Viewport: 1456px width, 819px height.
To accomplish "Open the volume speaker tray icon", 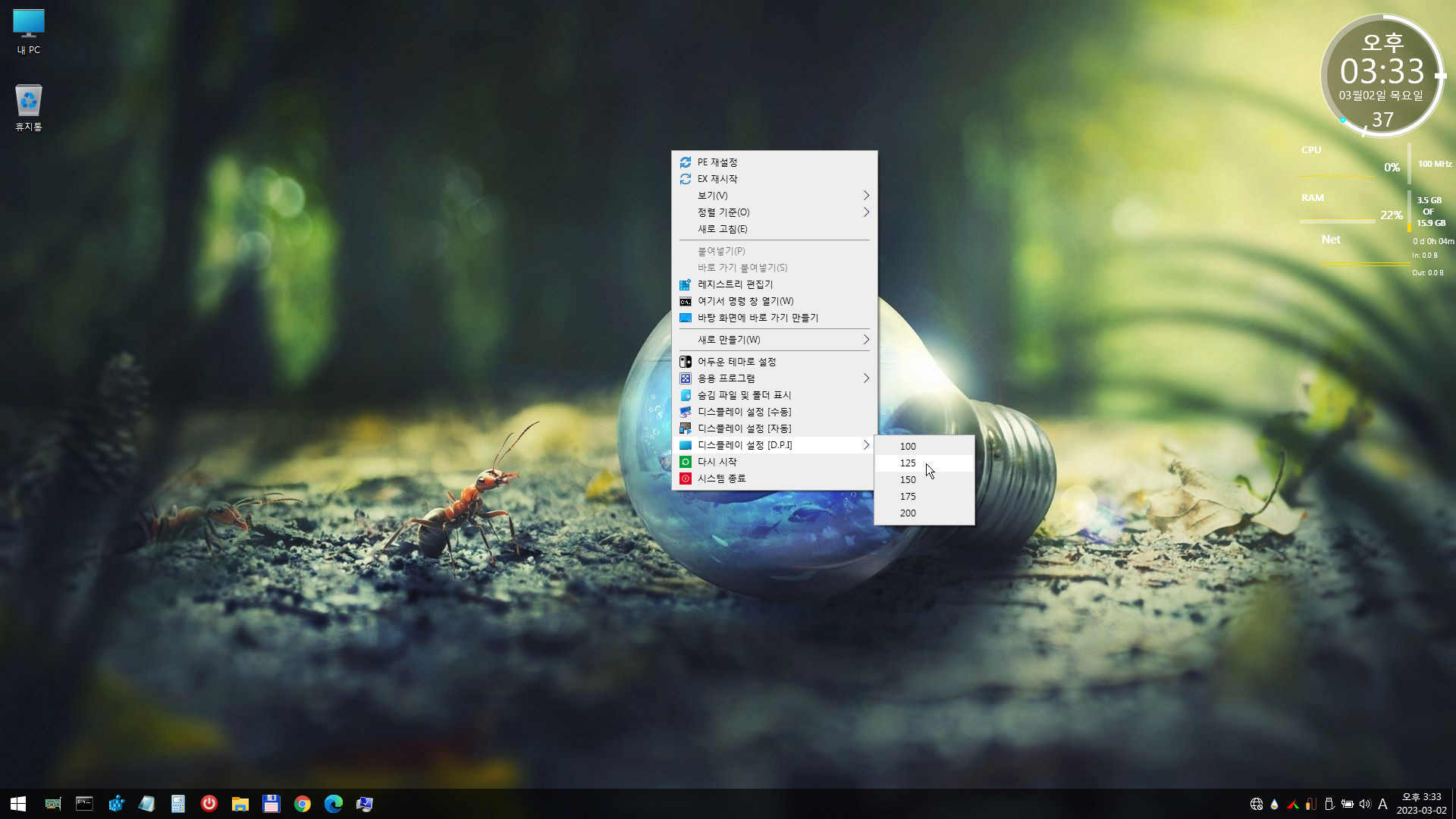I will [1365, 804].
